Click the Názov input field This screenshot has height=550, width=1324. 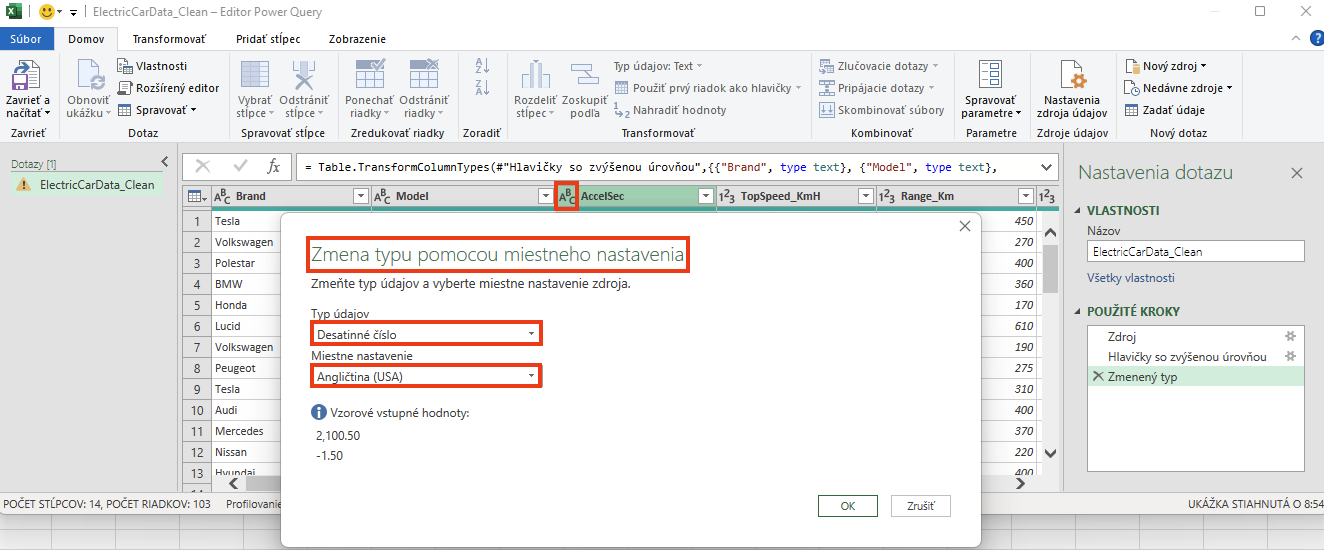(x=1196, y=252)
